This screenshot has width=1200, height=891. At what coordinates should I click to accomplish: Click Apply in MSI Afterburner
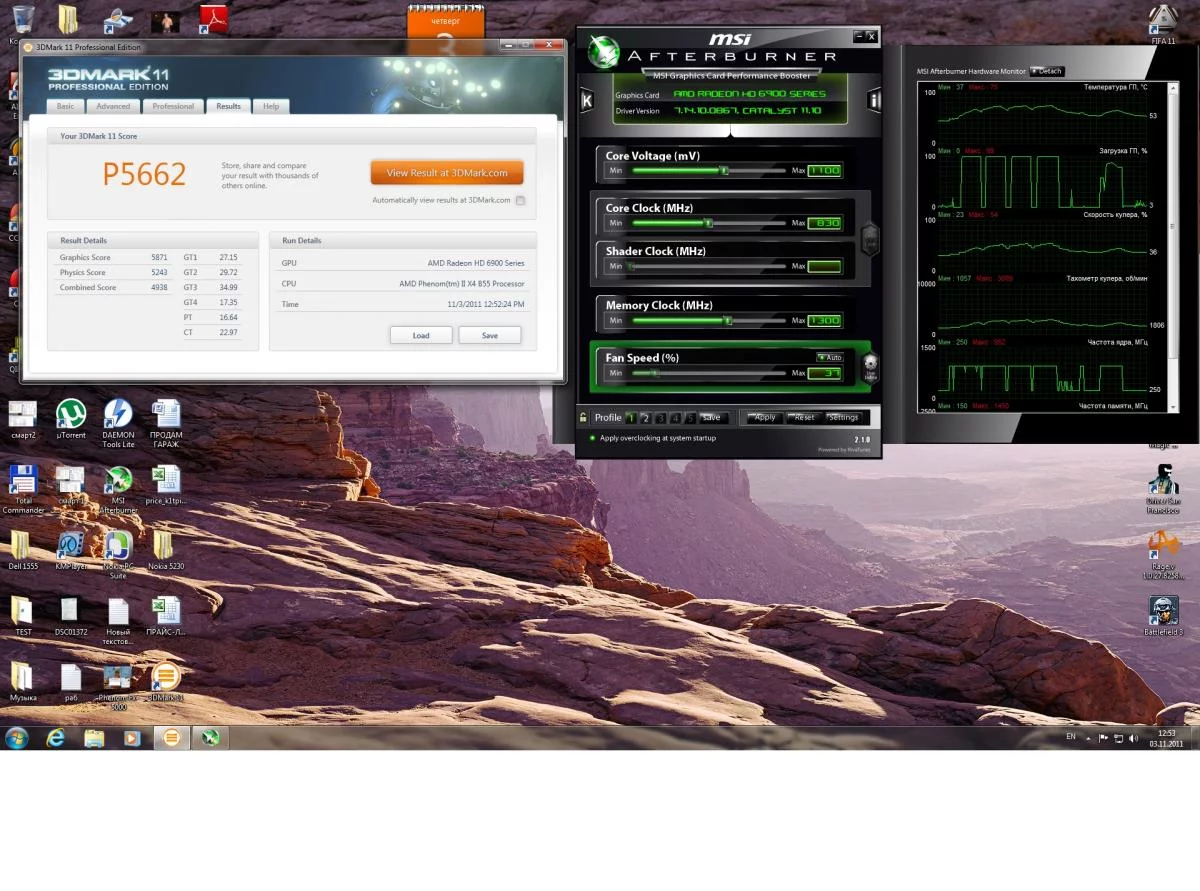[x=764, y=418]
